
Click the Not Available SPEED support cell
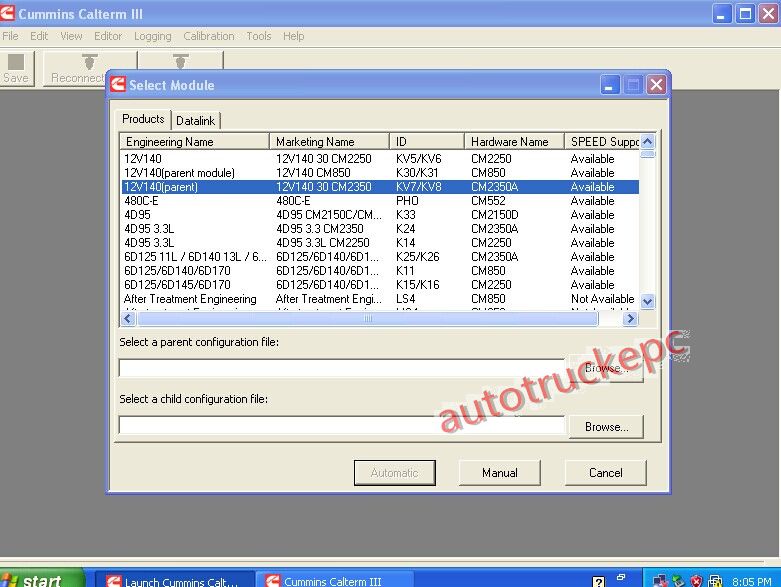(602, 299)
